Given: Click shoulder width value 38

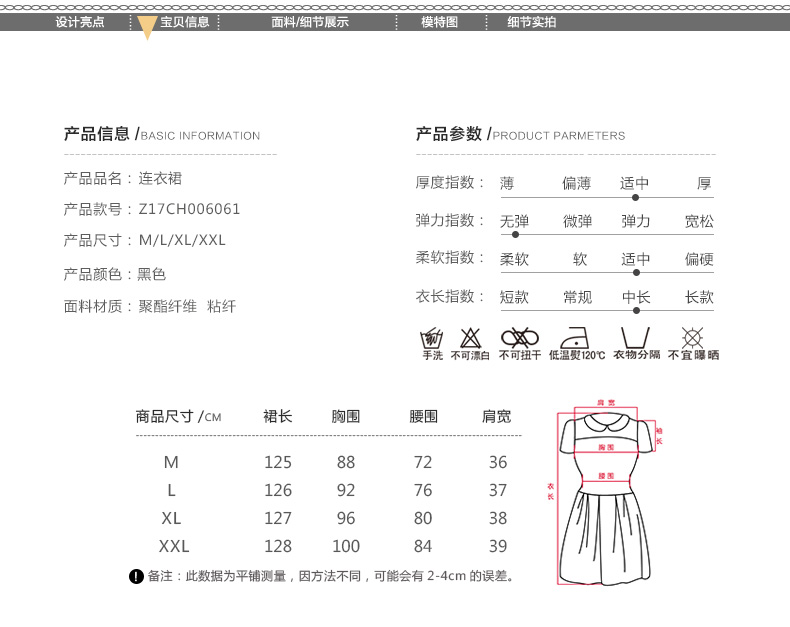Looking at the screenshot, I should 498,518.
